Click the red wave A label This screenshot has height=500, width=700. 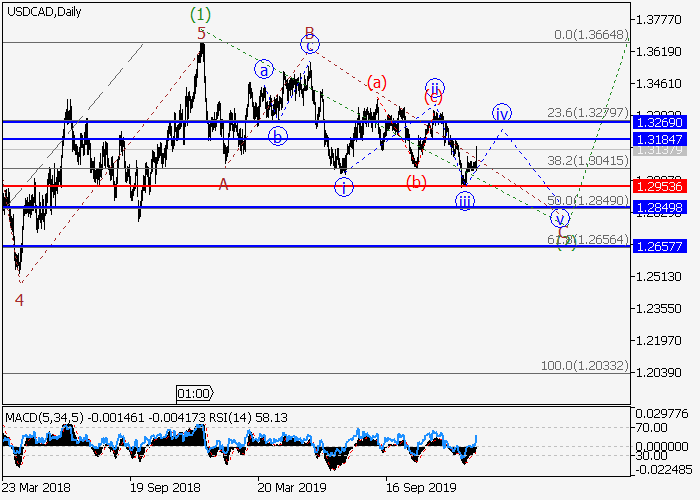click(x=223, y=182)
